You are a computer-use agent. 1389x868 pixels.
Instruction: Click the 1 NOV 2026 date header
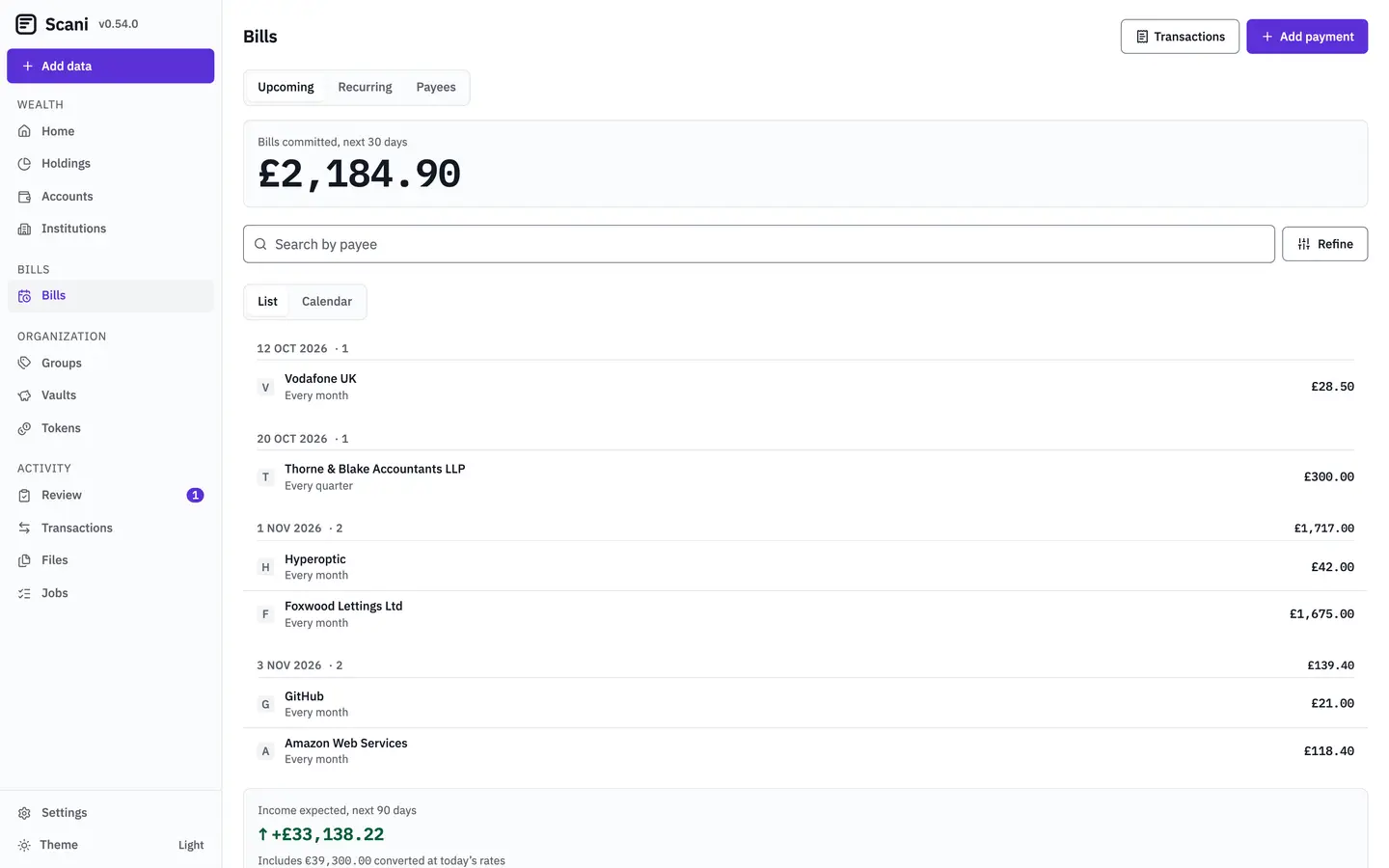(288, 529)
